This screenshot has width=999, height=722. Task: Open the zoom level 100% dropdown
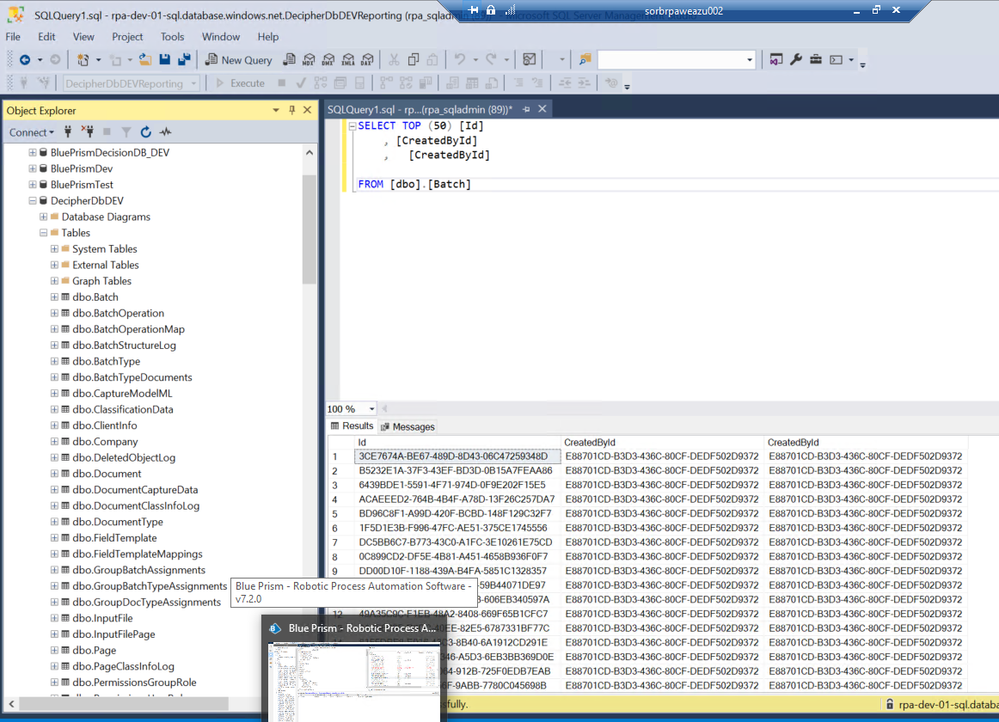(x=372, y=409)
